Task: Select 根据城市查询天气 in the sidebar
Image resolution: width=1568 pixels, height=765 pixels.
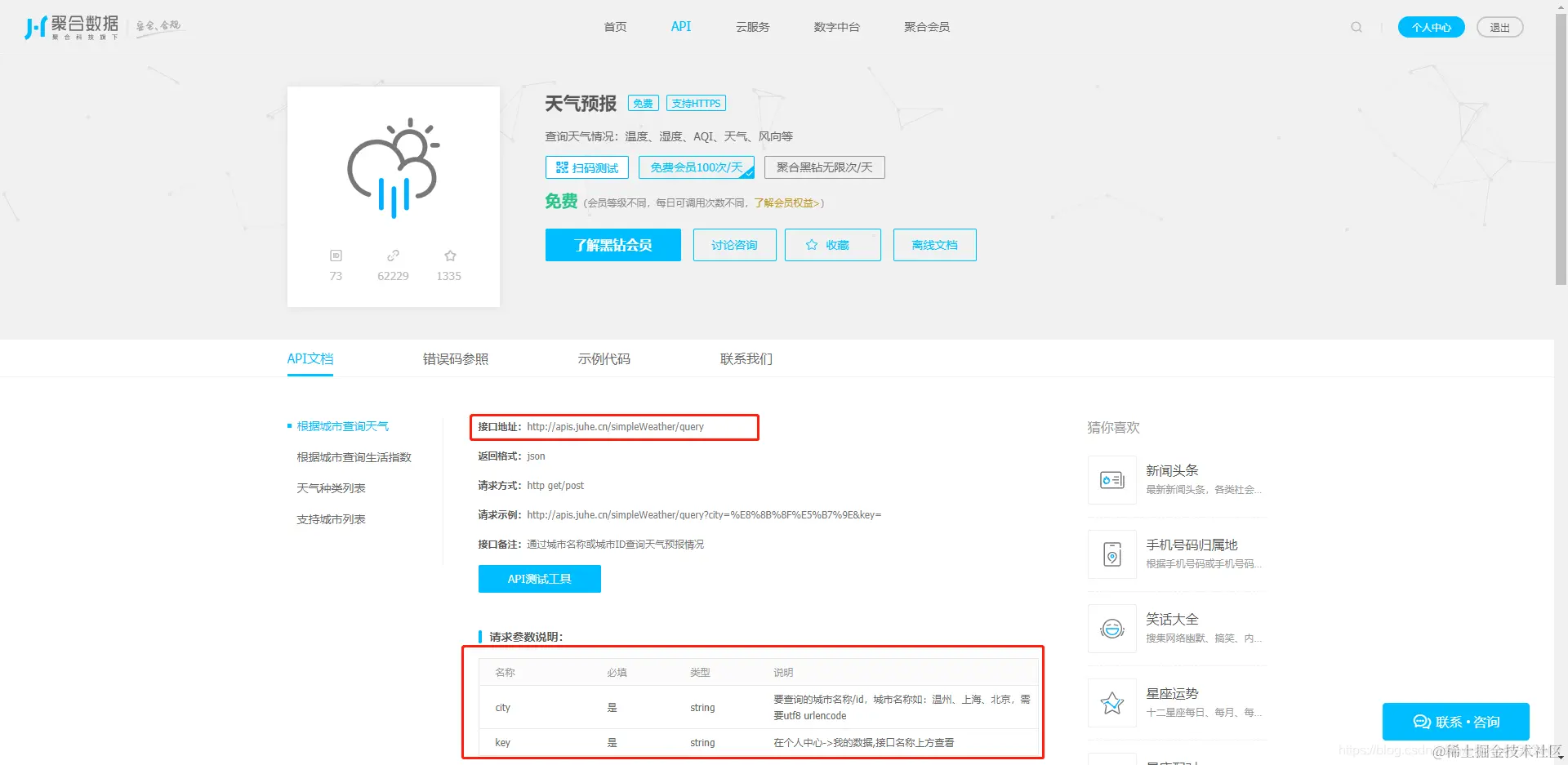Action: coord(343,426)
